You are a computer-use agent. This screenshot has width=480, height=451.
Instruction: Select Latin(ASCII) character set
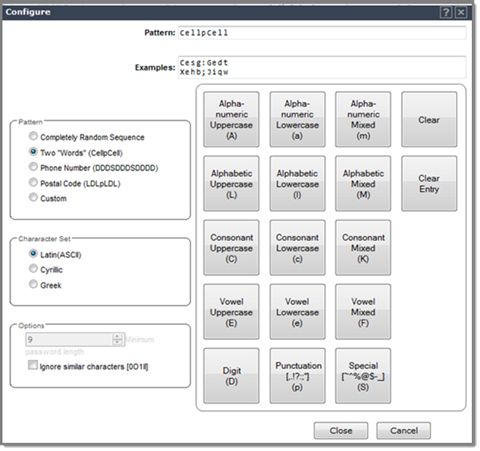pos(33,254)
